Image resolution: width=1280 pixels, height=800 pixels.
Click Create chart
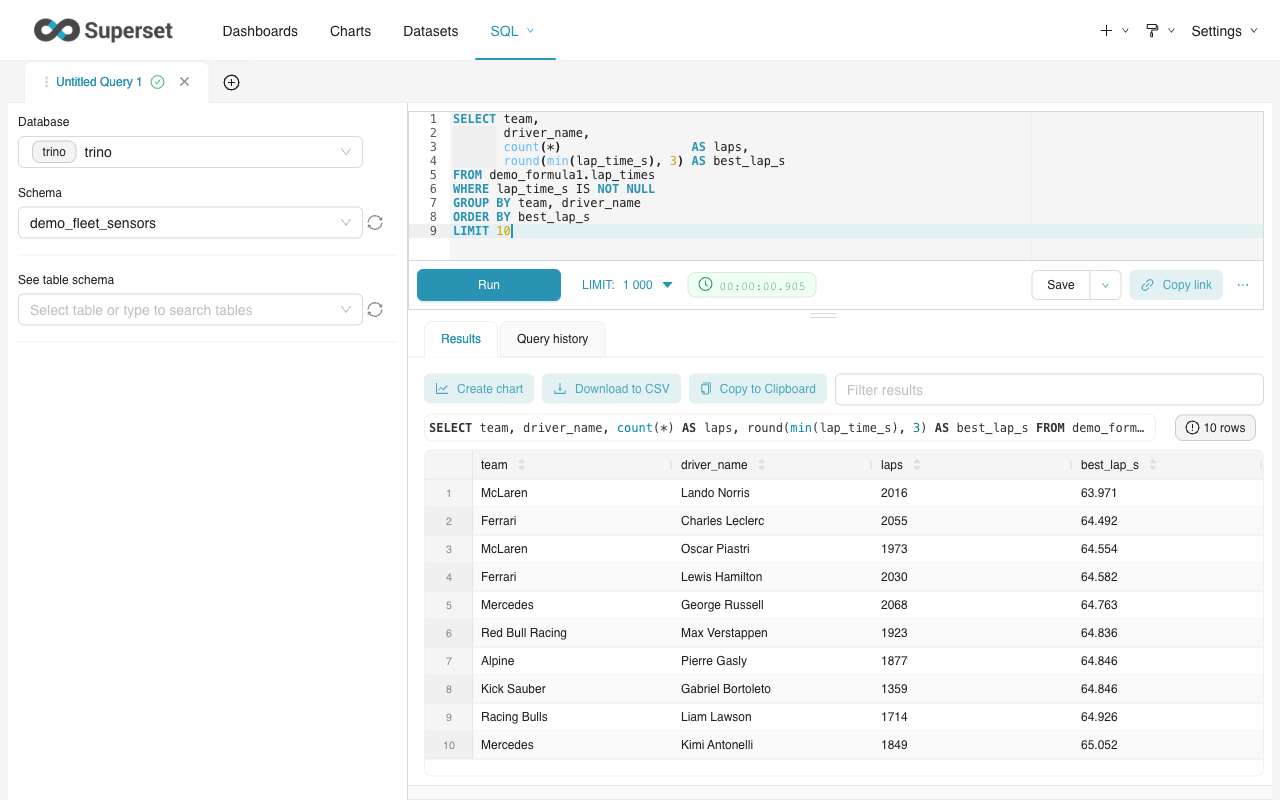(x=479, y=389)
